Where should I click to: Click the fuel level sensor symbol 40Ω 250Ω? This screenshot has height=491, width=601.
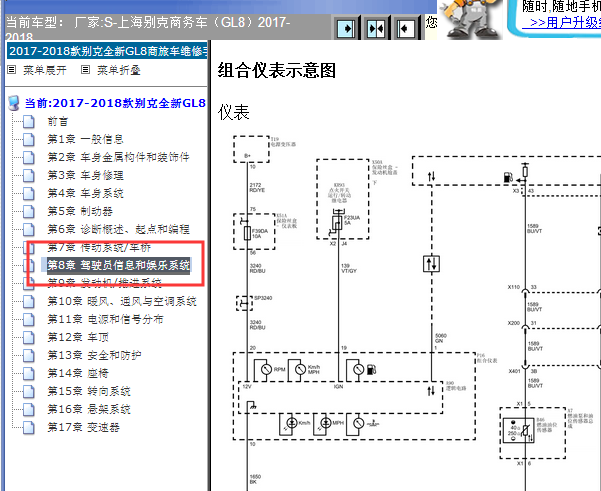[519, 430]
